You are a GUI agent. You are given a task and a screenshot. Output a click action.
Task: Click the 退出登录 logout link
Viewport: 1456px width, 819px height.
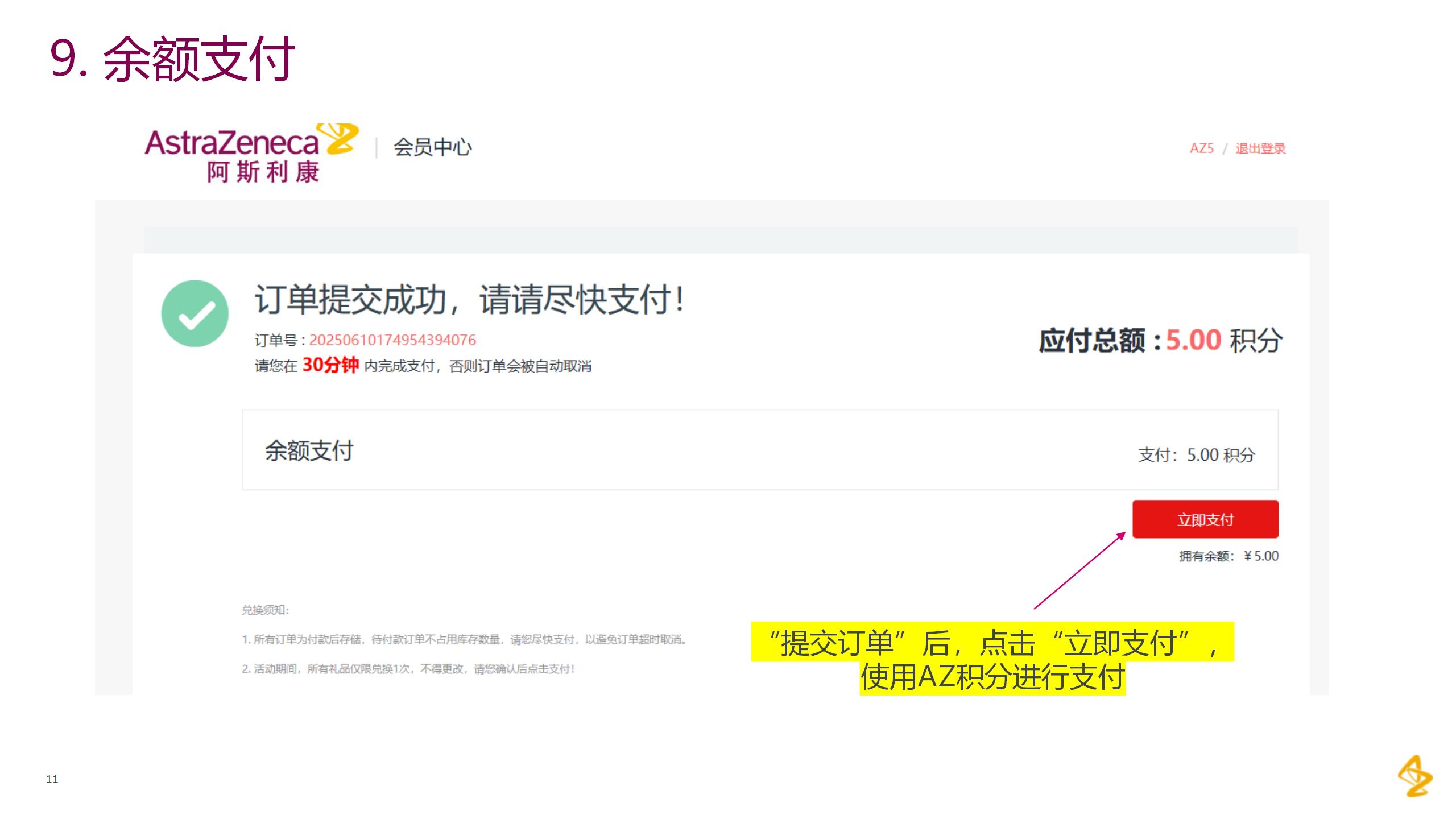pyautogui.click(x=1260, y=148)
